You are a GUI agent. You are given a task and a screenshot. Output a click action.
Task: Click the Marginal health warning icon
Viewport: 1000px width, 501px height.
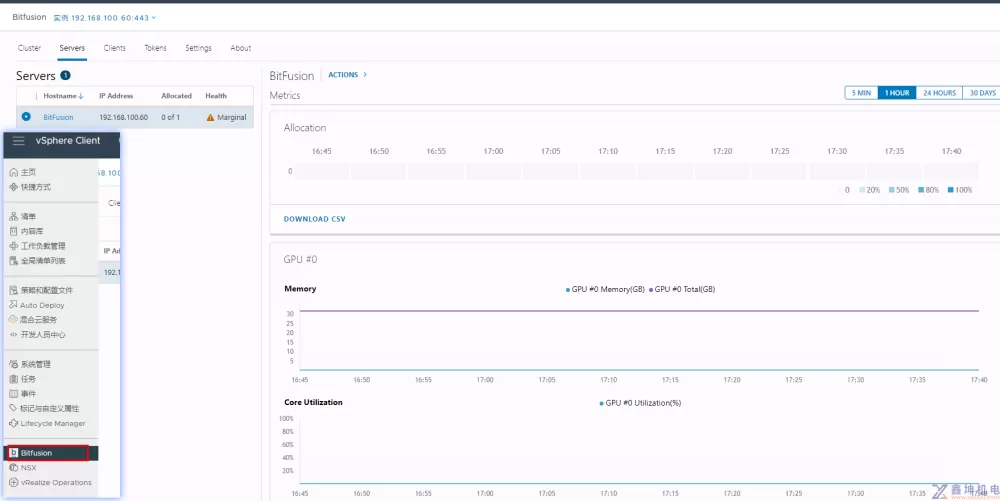tap(210, 117)
